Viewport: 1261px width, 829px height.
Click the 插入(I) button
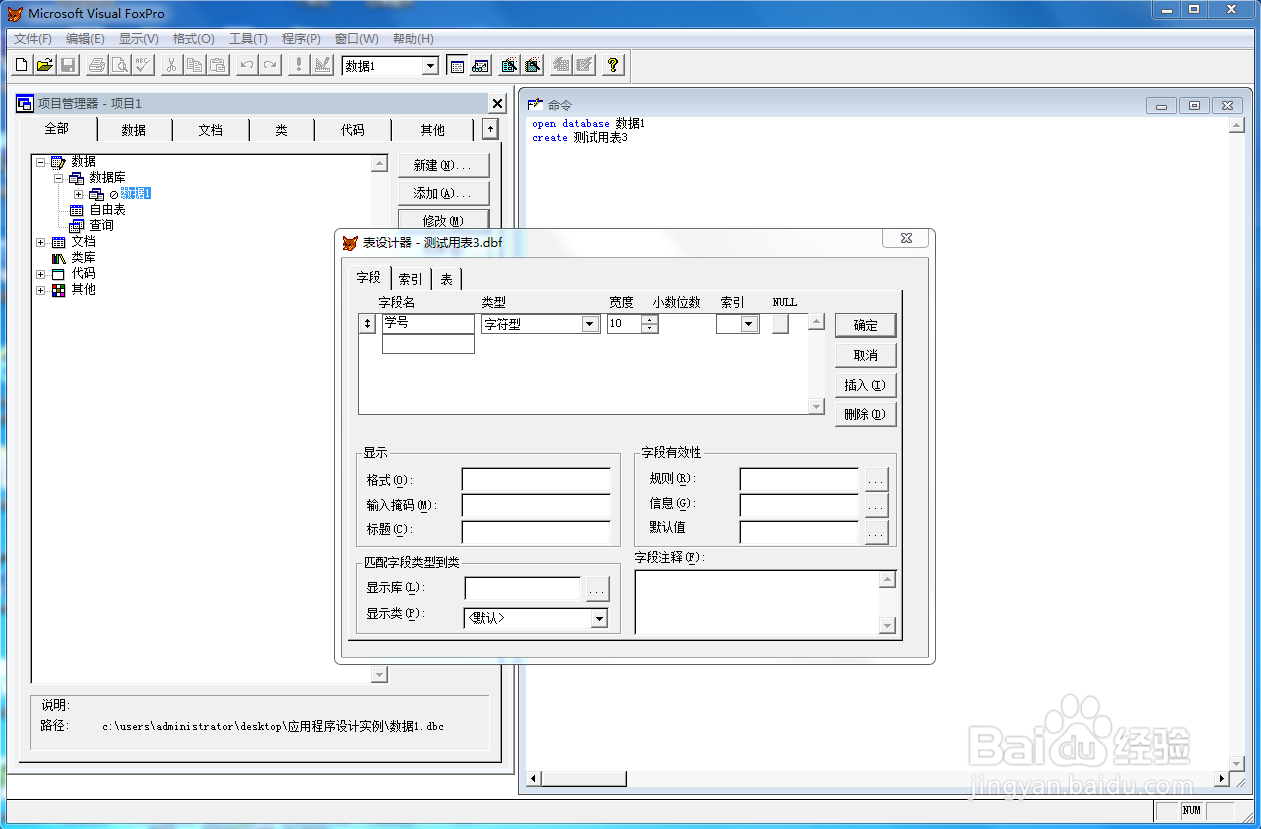pos(865,385)
